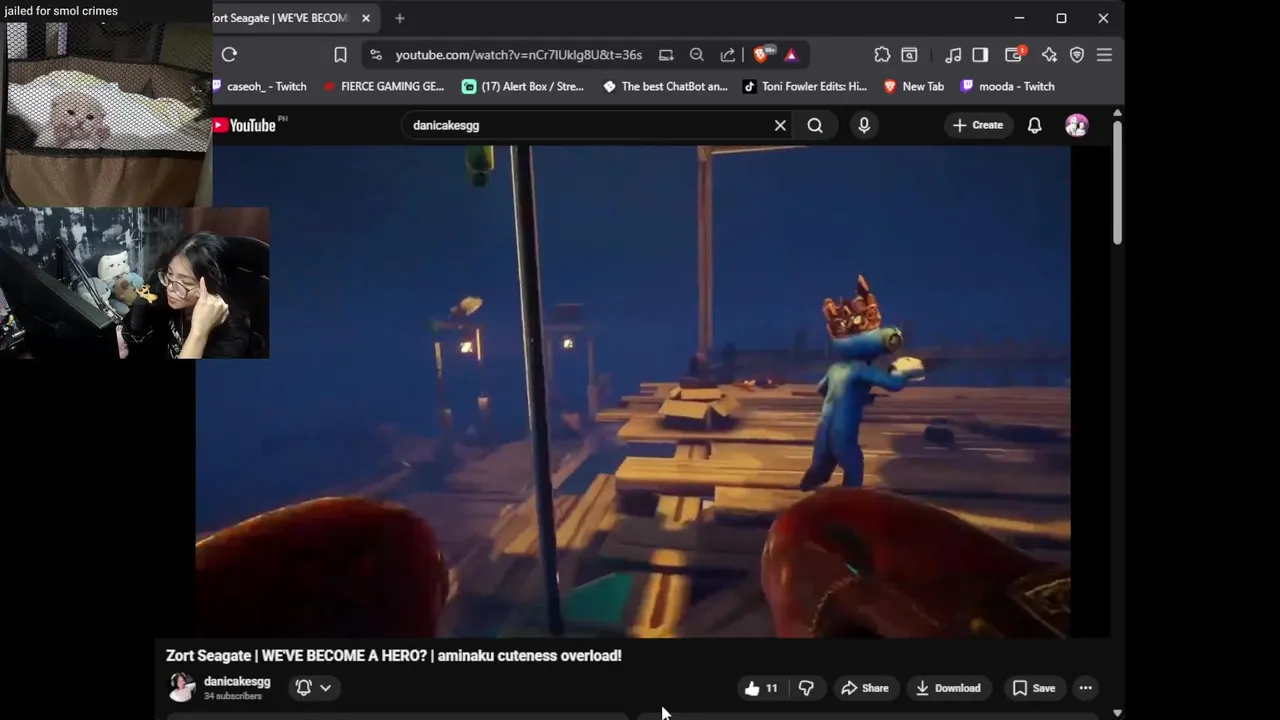The height and width of the screenshot is (720, 1280).
Task: Click the page scroll down arrow
Action: click(x=1117, y=713)
